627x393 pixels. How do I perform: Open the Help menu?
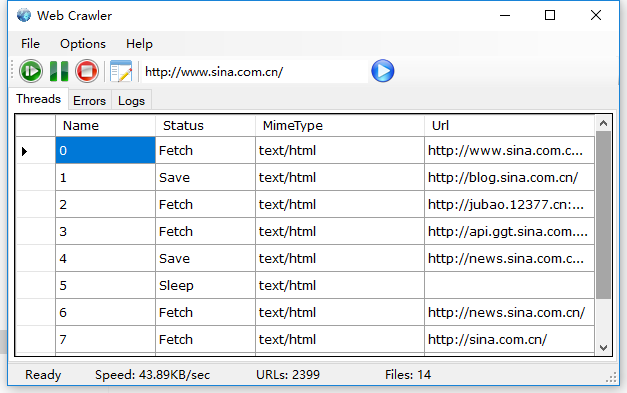[139, 44]
